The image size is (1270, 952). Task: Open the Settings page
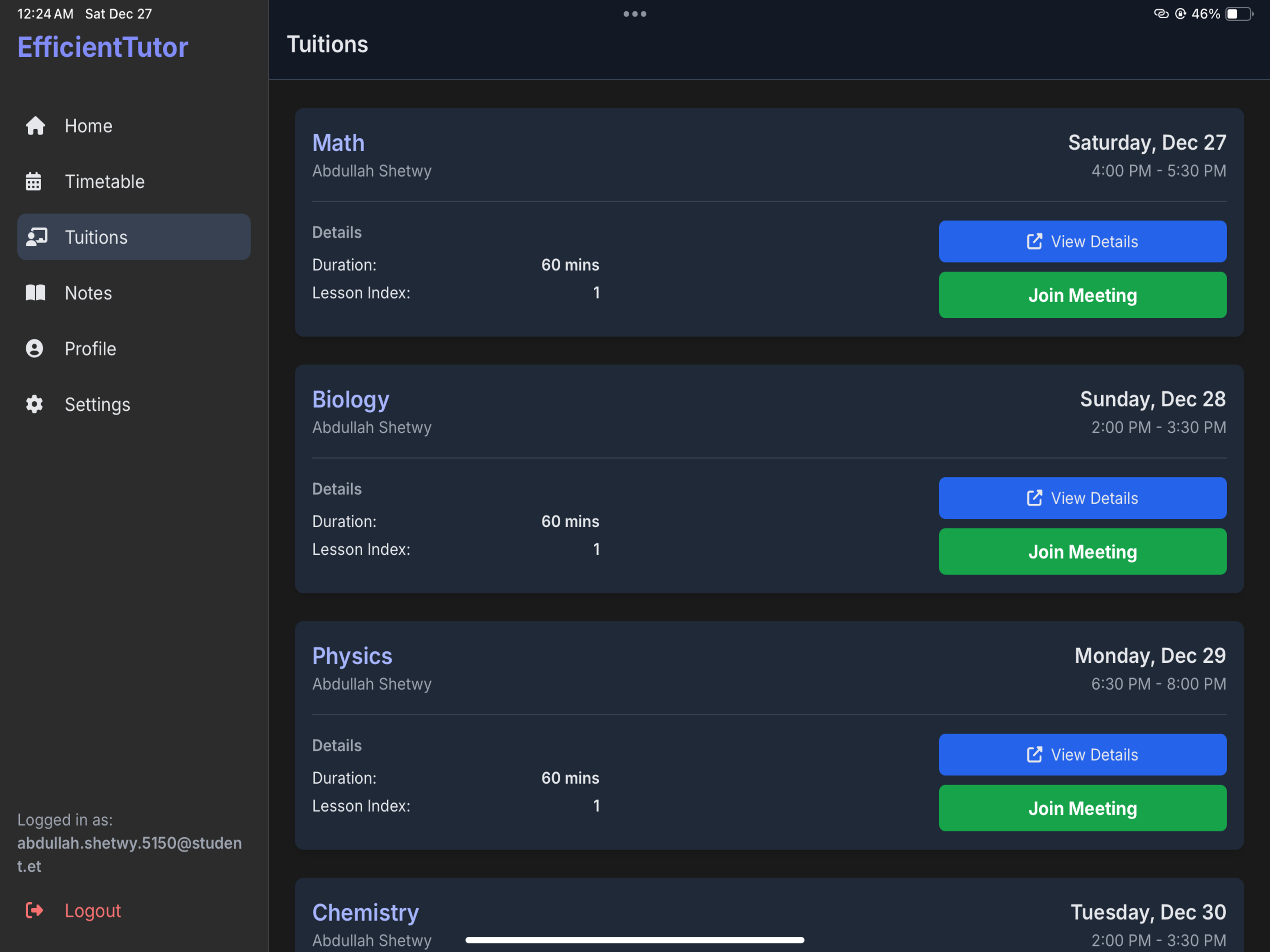(x=134, y=404)
